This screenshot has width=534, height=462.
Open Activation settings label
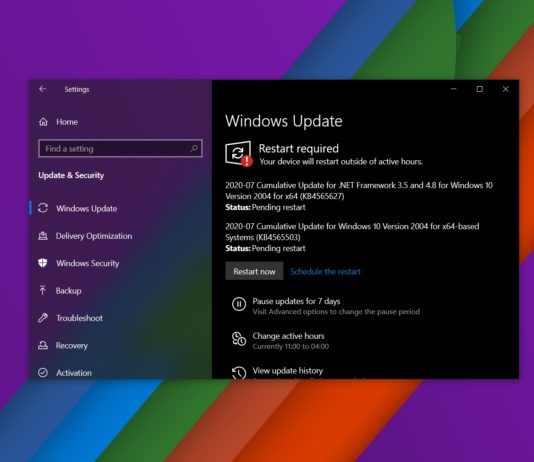click(x=74, y=373)
